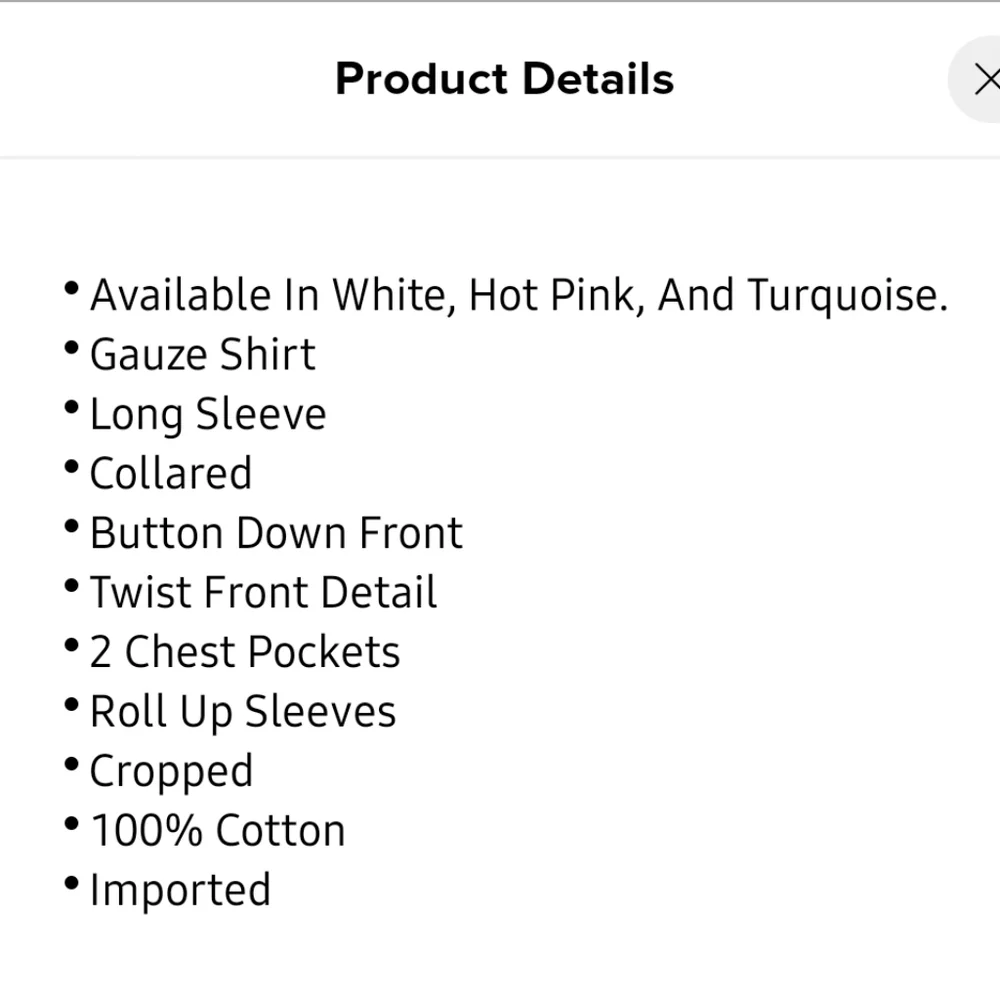Click the "Button Down Front" list item

click(x=276, y=533)
